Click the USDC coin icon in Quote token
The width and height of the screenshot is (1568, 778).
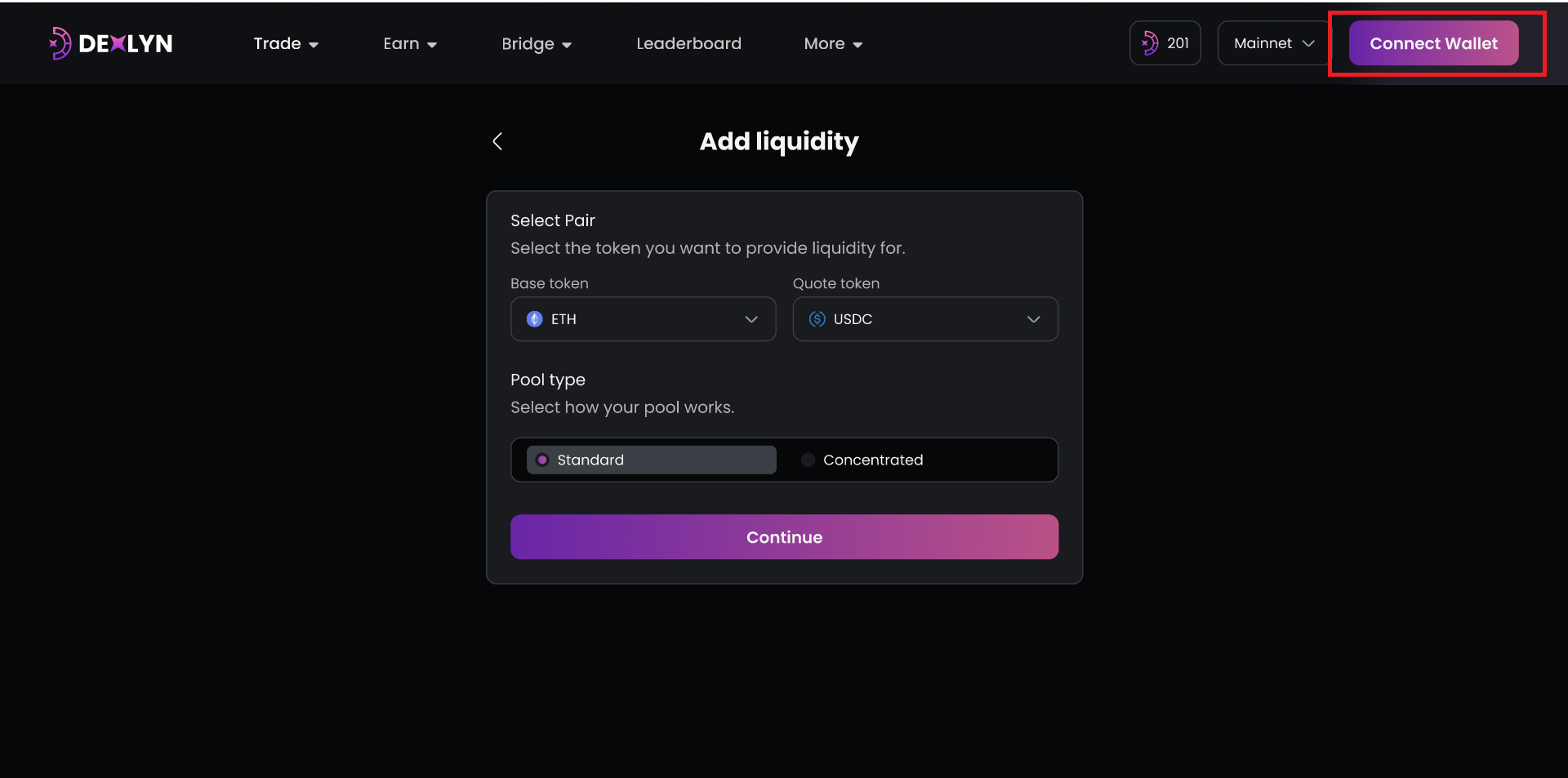(816, 319)
